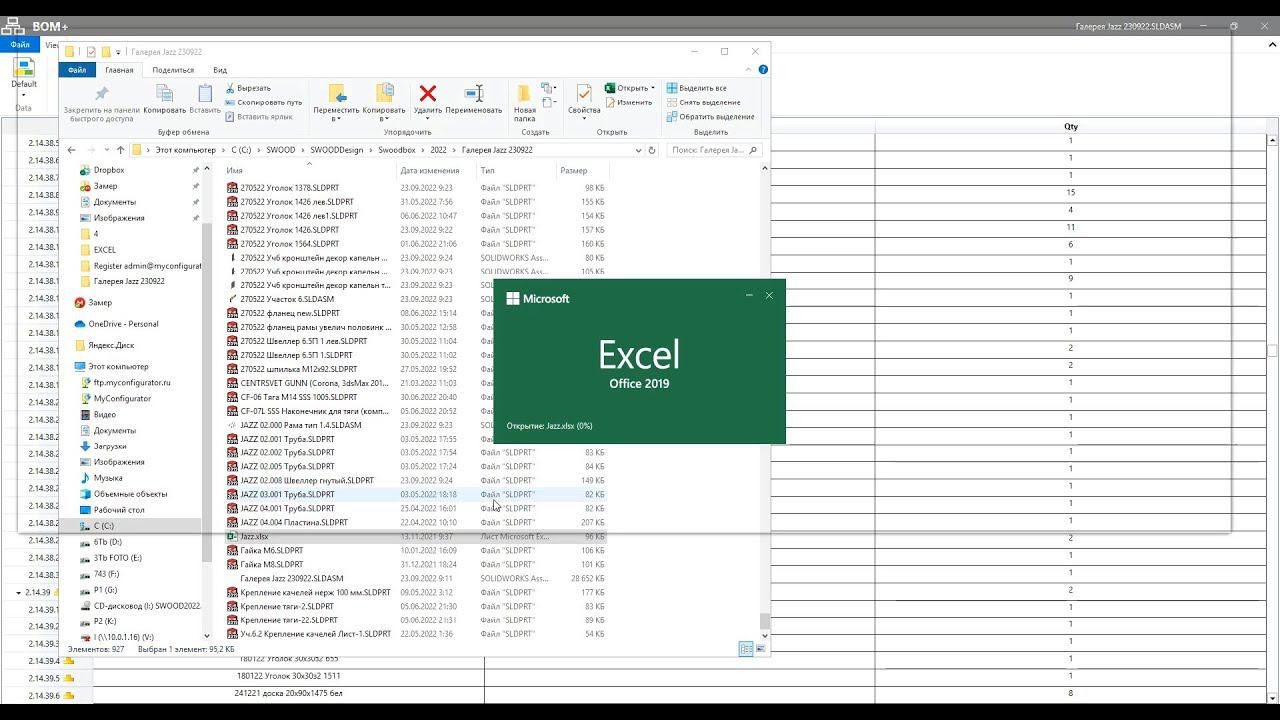This screenshot has width=1280, height=720.
Task: Click the Explorer help question mark icon
Action: pos(764,70)
